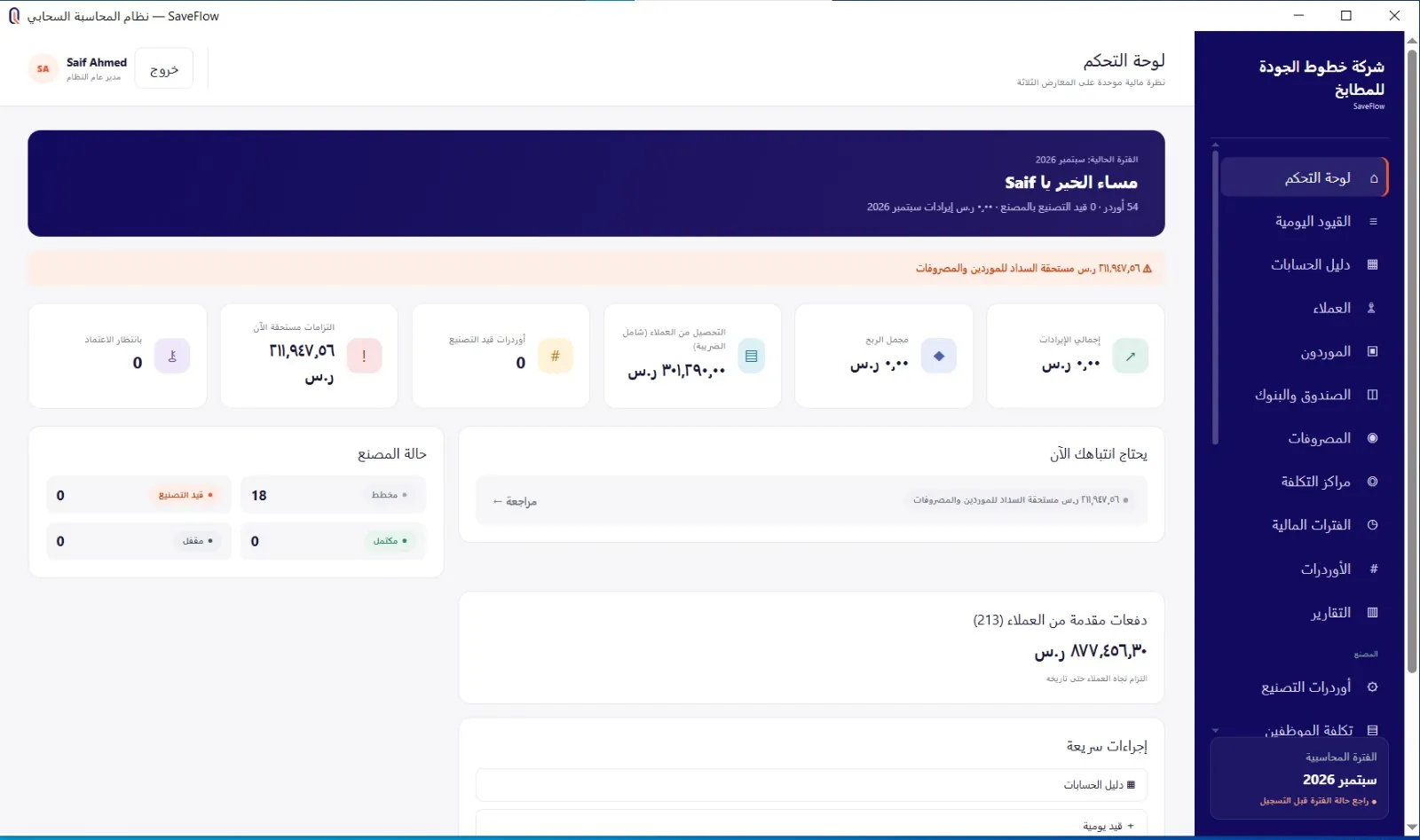Viewport: 1420px width, 840px height.
Task: Select the مكتمل factory status tile
Action: click(333, 541)
